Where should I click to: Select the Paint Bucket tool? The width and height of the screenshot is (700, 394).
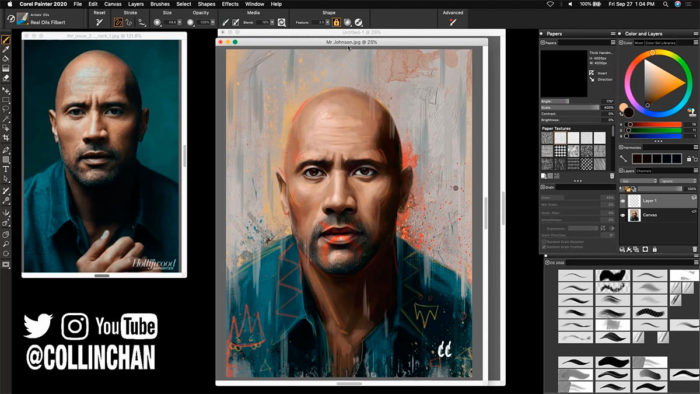[x=6, y=59]
